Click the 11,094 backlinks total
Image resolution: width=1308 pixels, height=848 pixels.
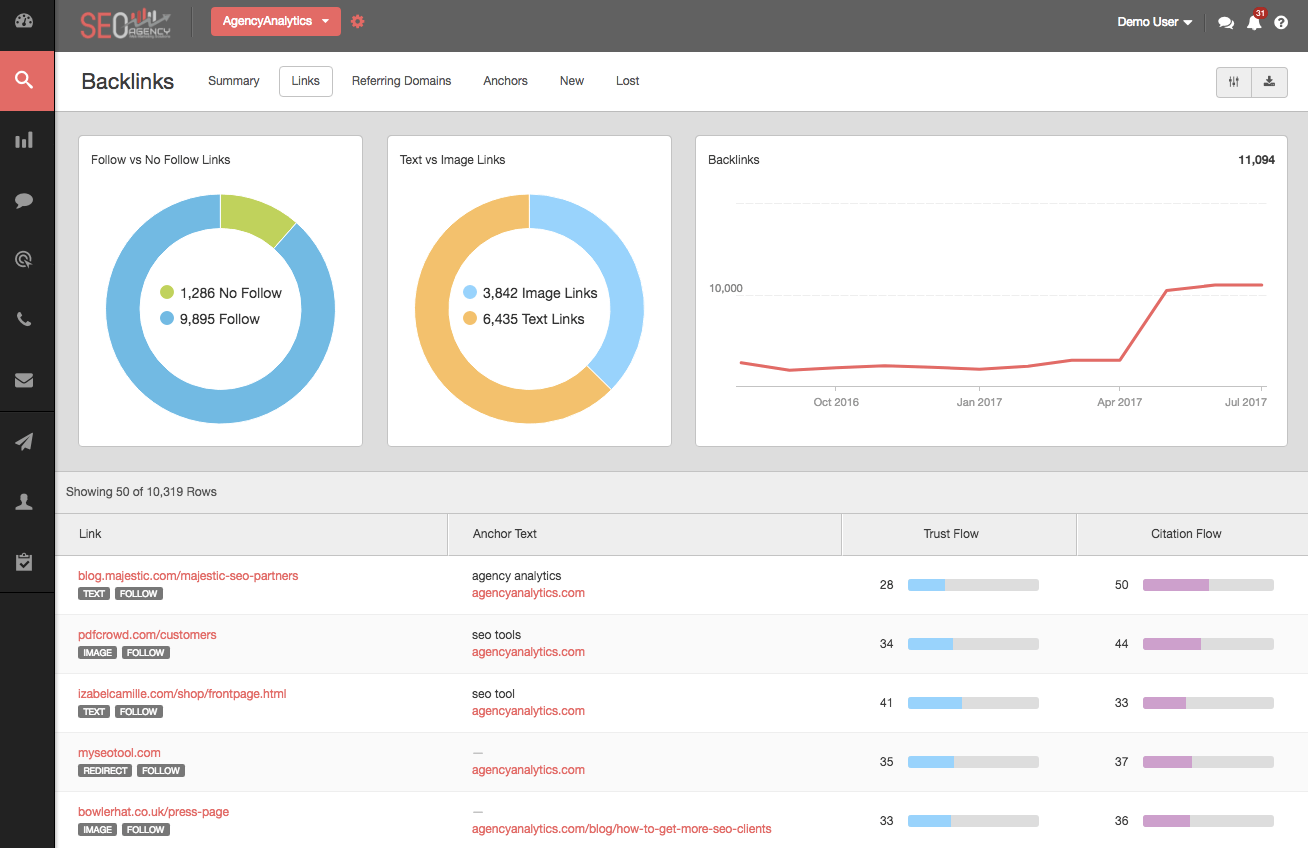coord(1256,160)
